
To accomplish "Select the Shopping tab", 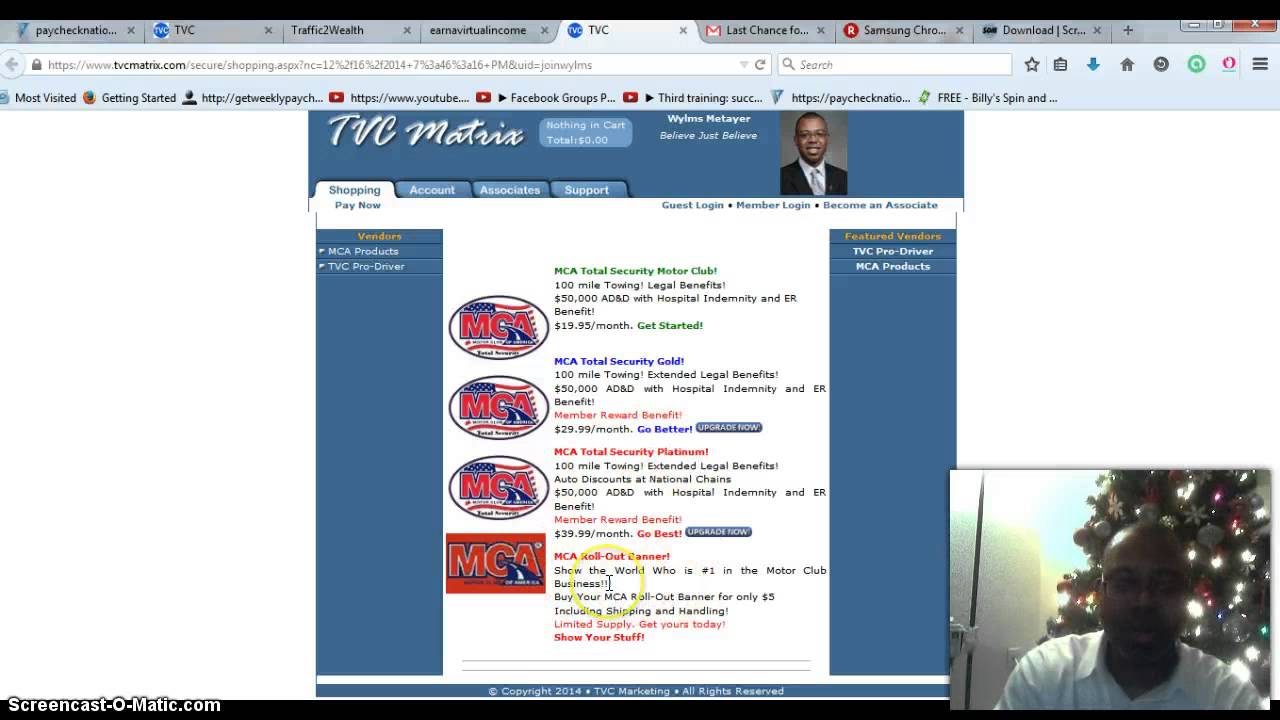I will (x=354, y=190).
